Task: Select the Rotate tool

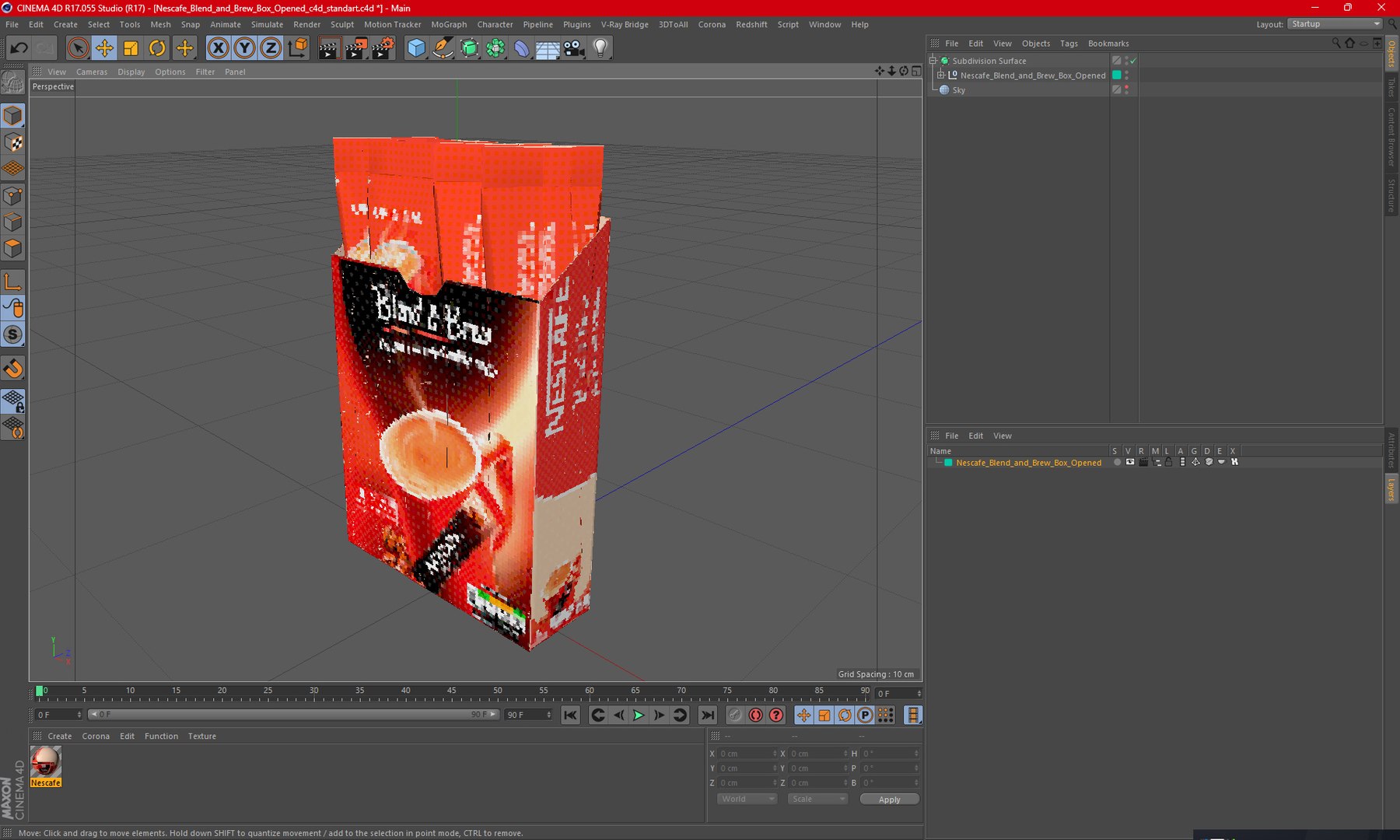Action: pyautogui.click(x=157, y=48)
